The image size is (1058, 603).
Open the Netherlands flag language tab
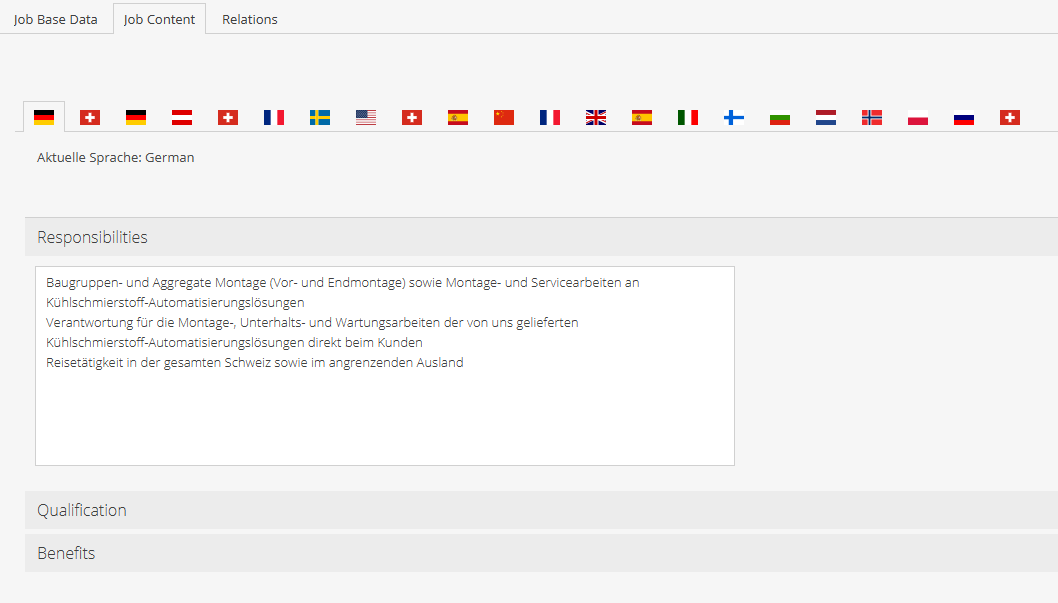coord(826,118)
